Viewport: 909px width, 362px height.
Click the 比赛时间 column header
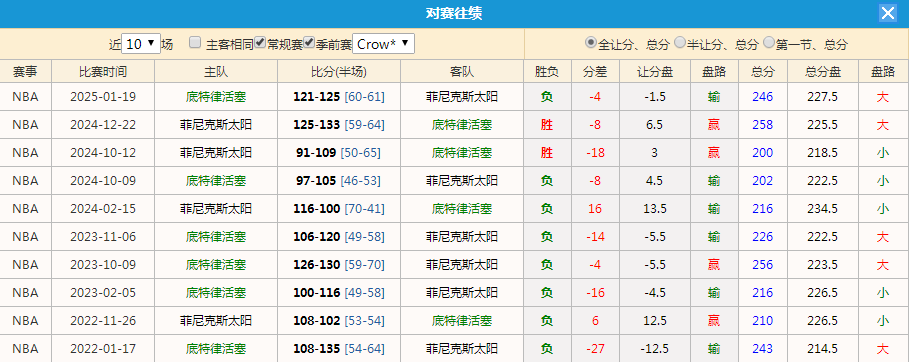pyautogui.click(x=103, y=71)
